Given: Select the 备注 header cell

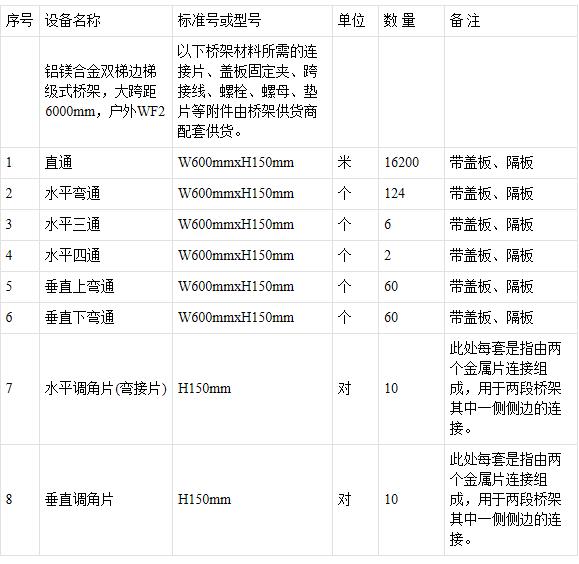Looking at the screenshot, I should coord(510,21).
